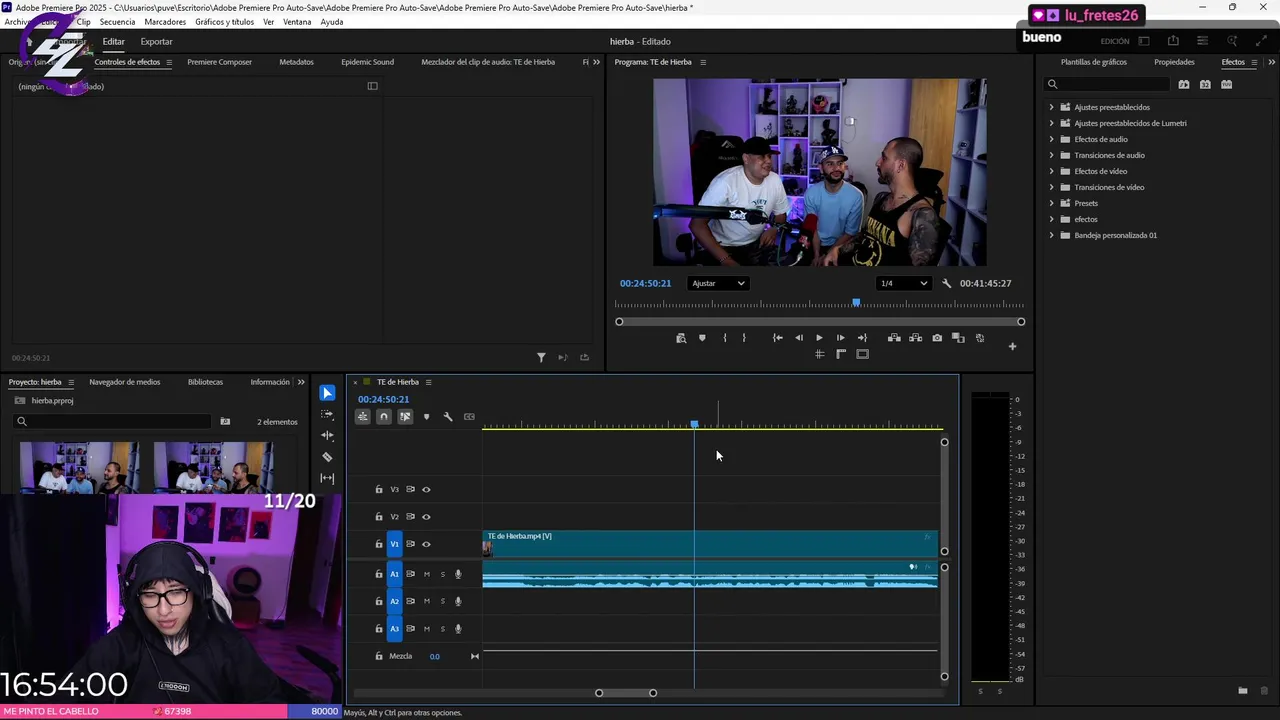The height and width of the screenshot is (720, 1280).
Task: Open the Plantillas de gráficos tab
Action: point(1093,62)
